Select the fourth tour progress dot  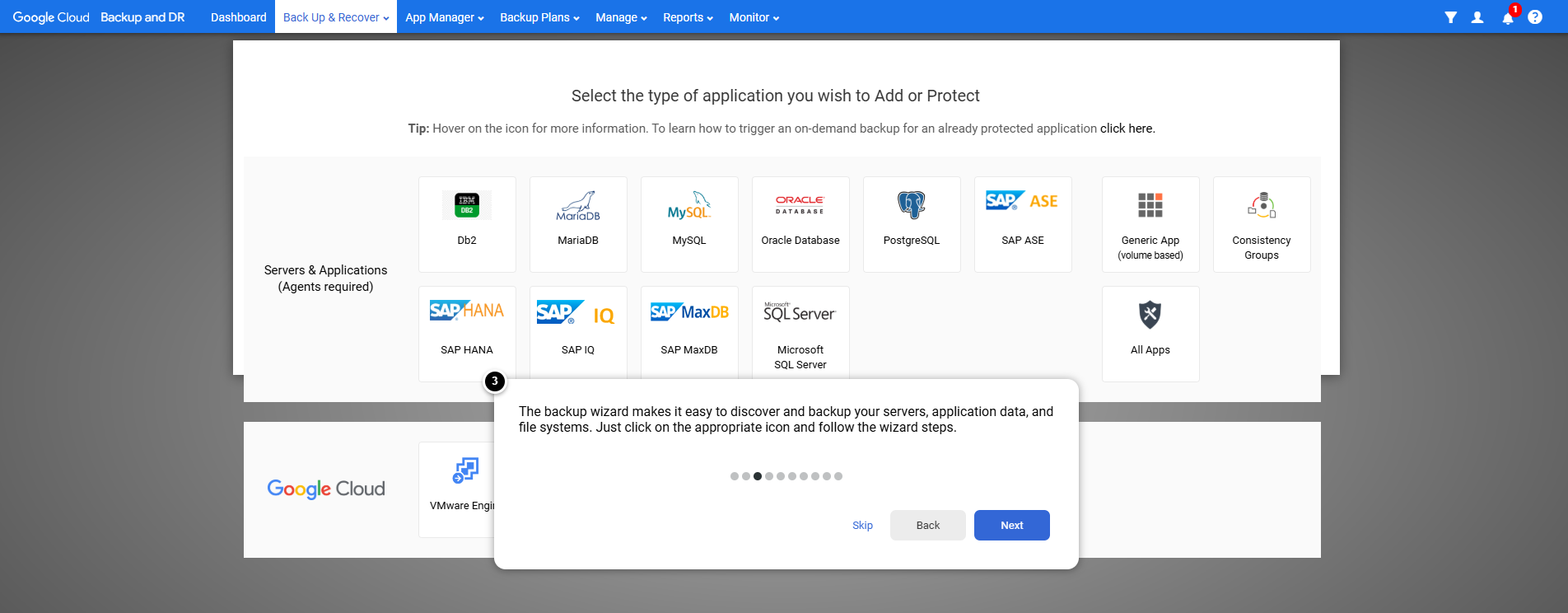coord(769,476)
